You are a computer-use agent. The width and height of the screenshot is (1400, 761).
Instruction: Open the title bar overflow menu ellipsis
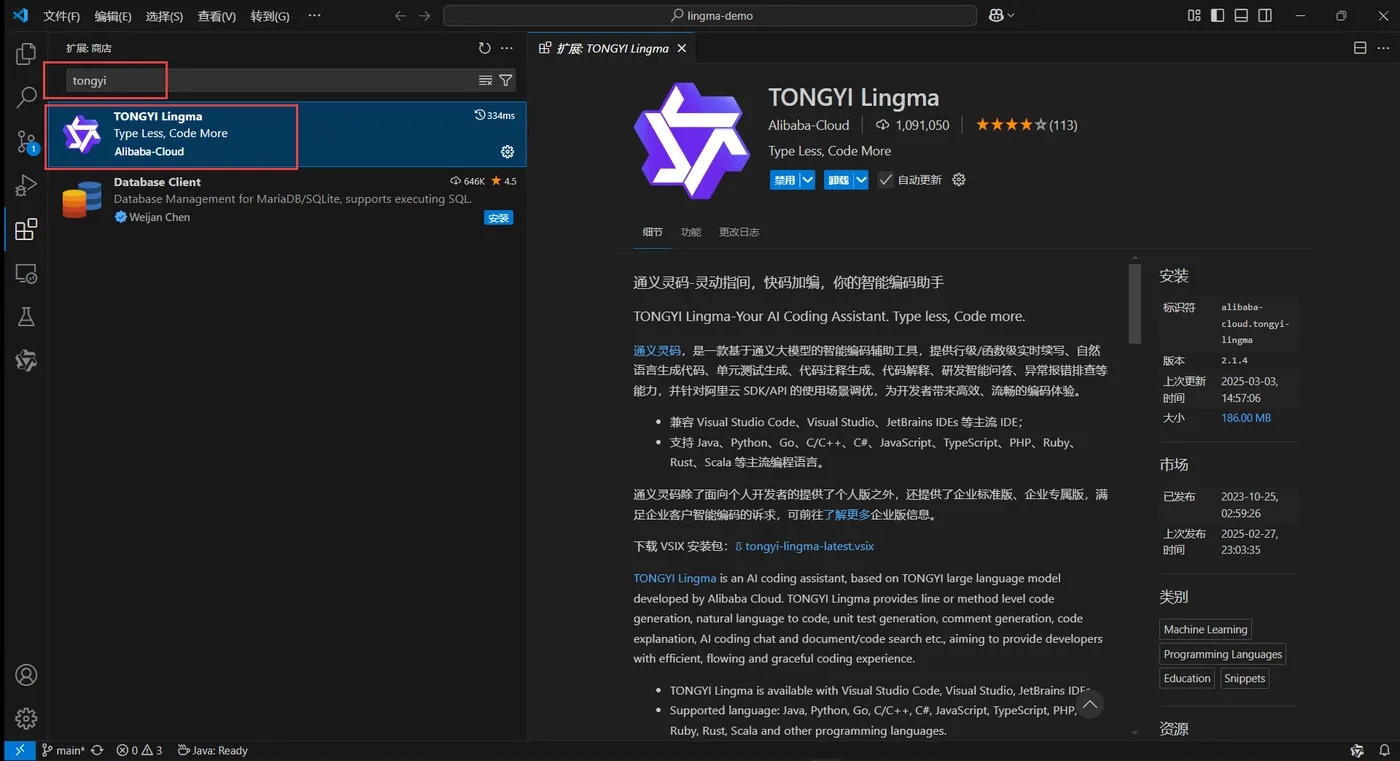tap(314, 16)
